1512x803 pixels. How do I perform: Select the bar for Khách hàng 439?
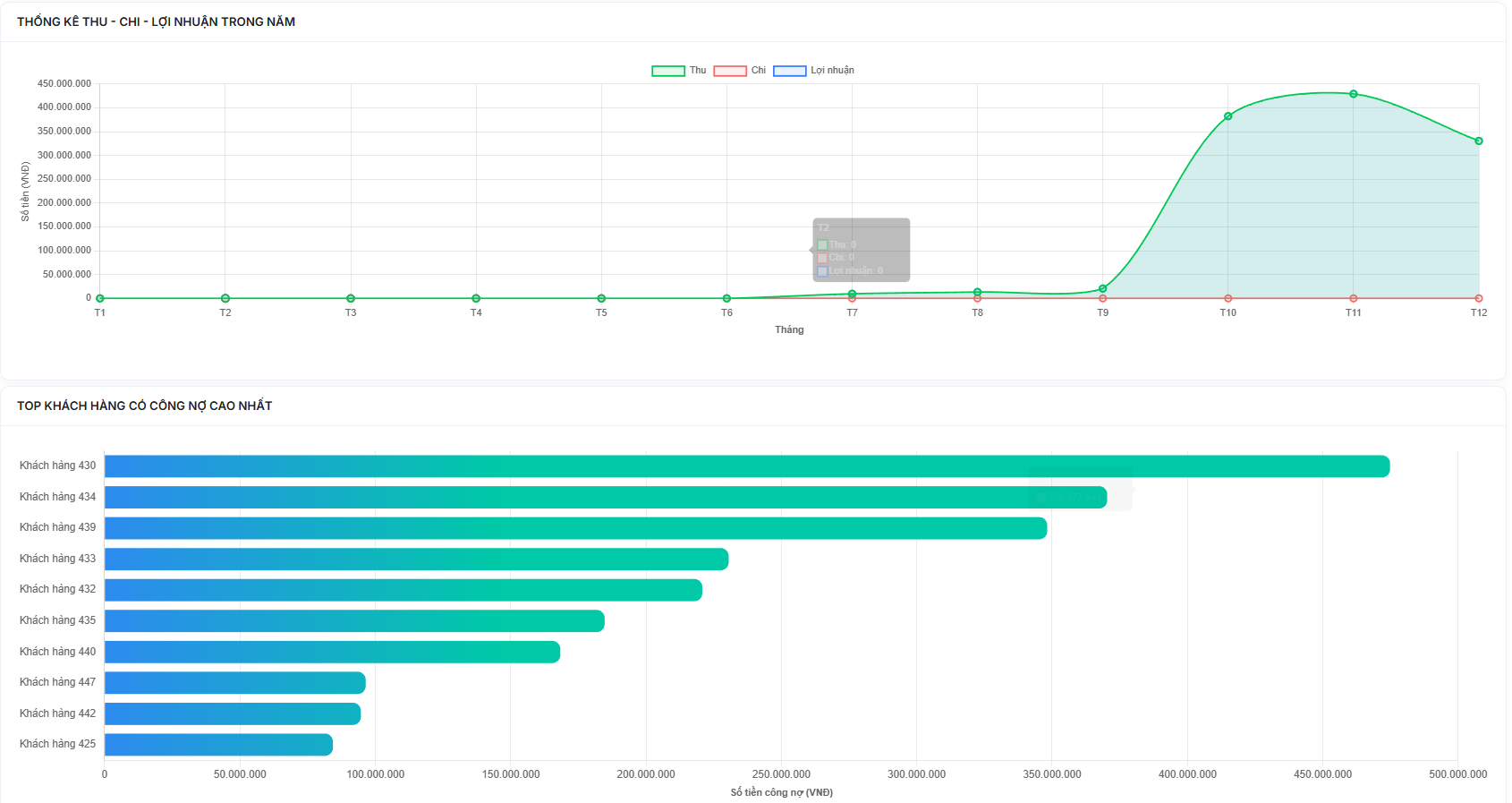click(575, 528)
